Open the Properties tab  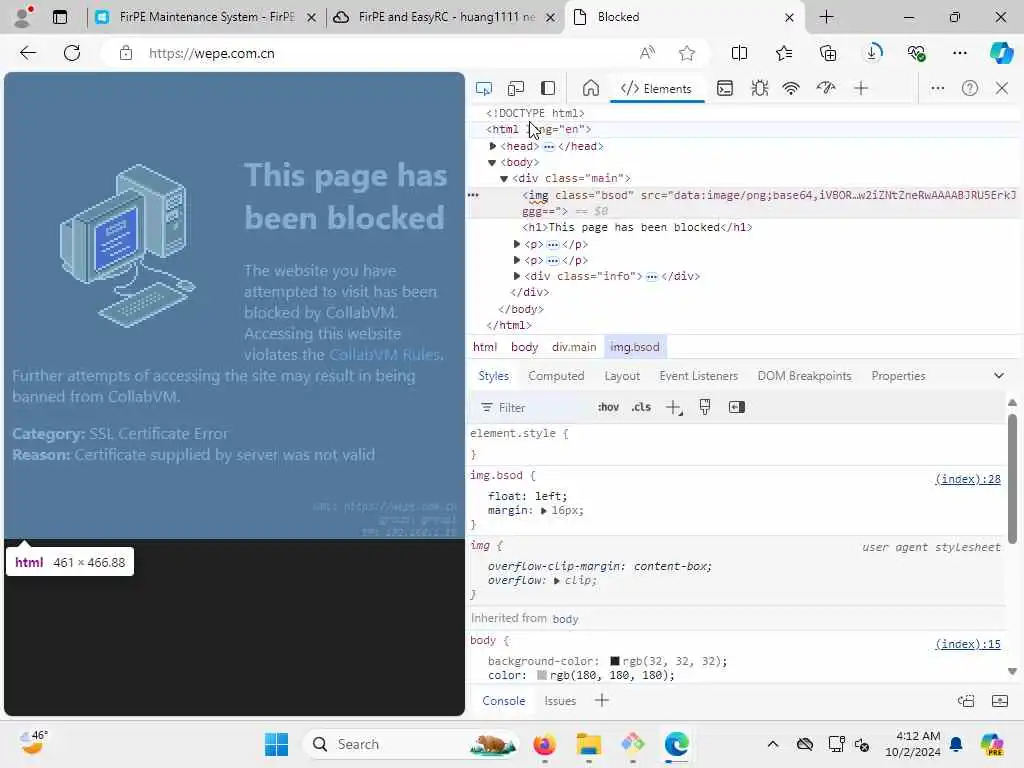point(898,376)
